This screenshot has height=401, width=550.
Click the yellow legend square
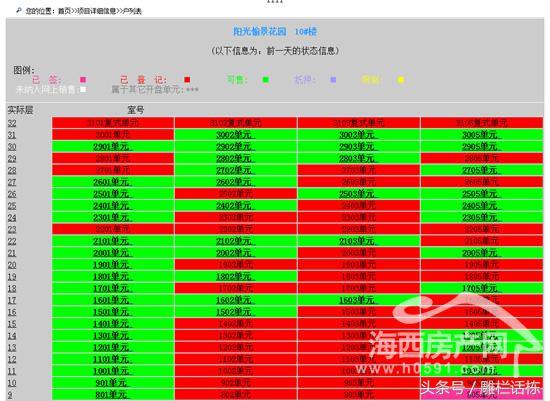pos(401,80)
